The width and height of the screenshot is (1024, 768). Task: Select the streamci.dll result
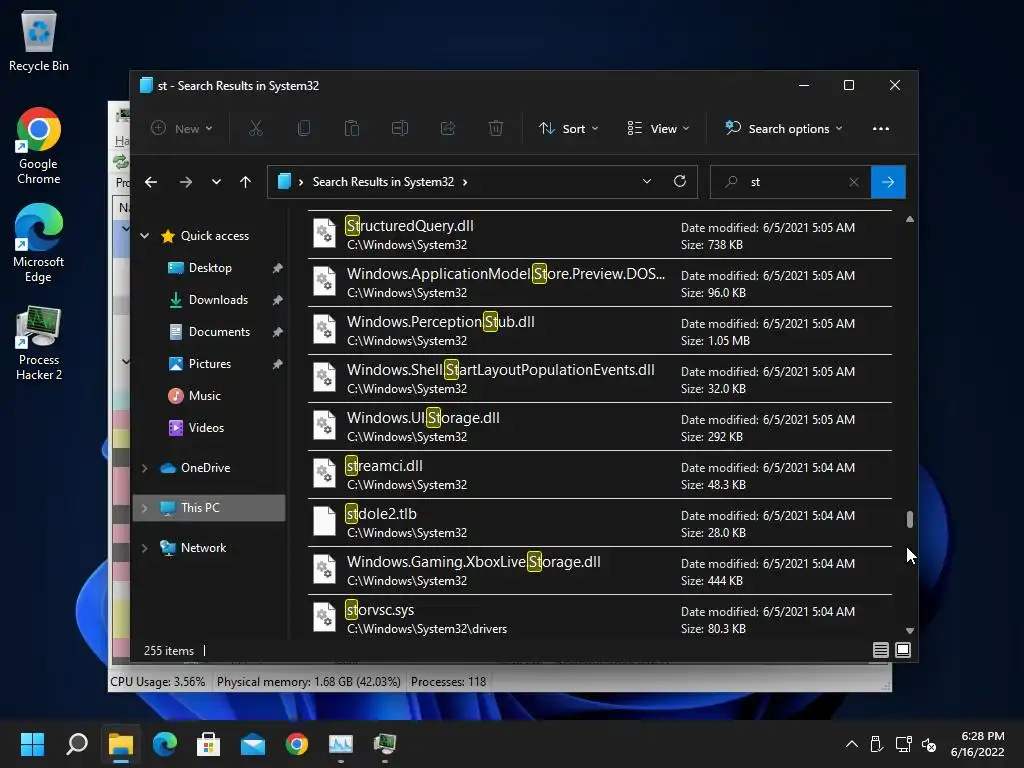pos(600,475)
